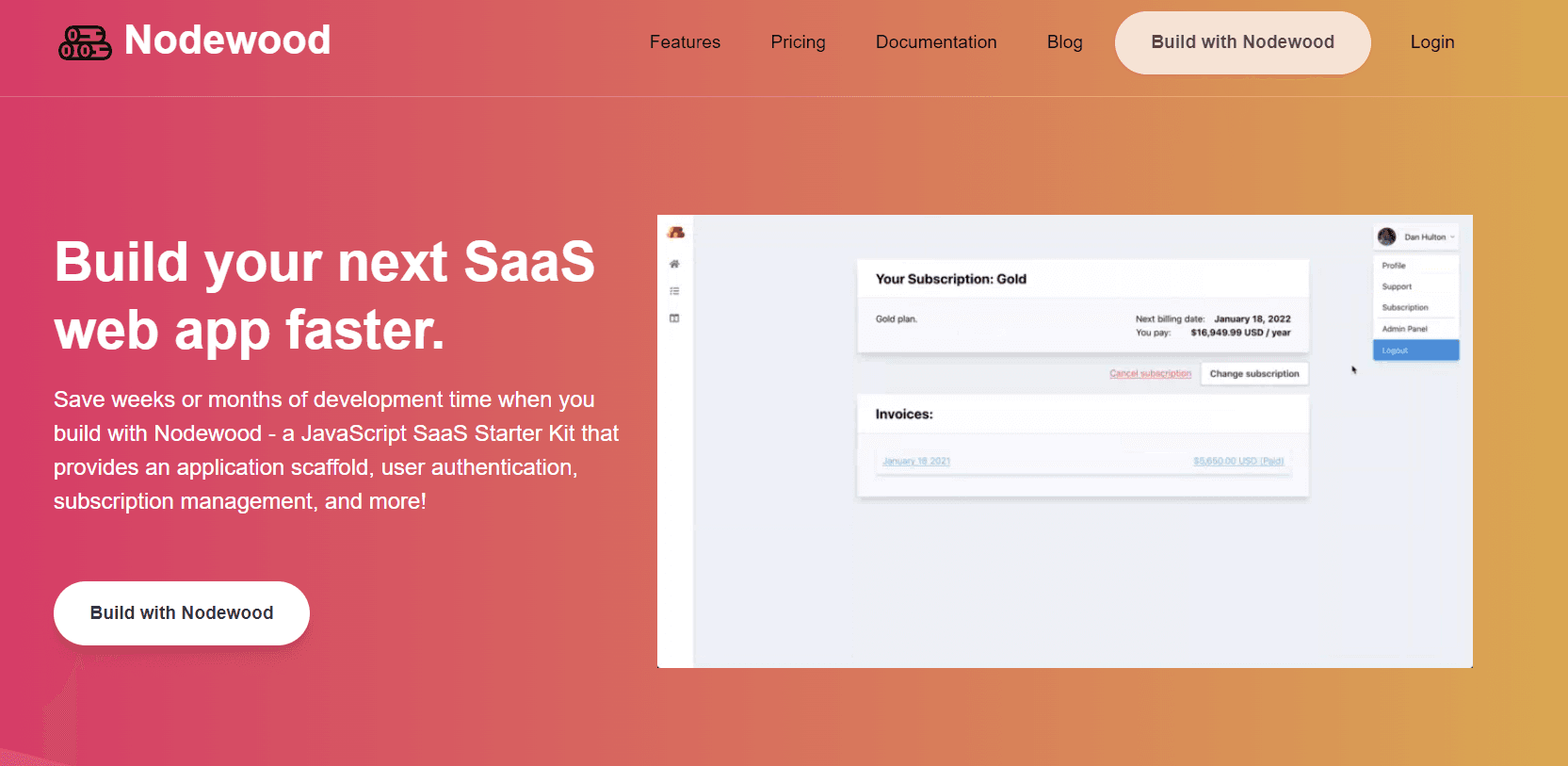This screenshot has height=766, width=1568.
Task: Click the $5,650.00 USD (Paid) invoice amount
Action: pos(1238,462)
